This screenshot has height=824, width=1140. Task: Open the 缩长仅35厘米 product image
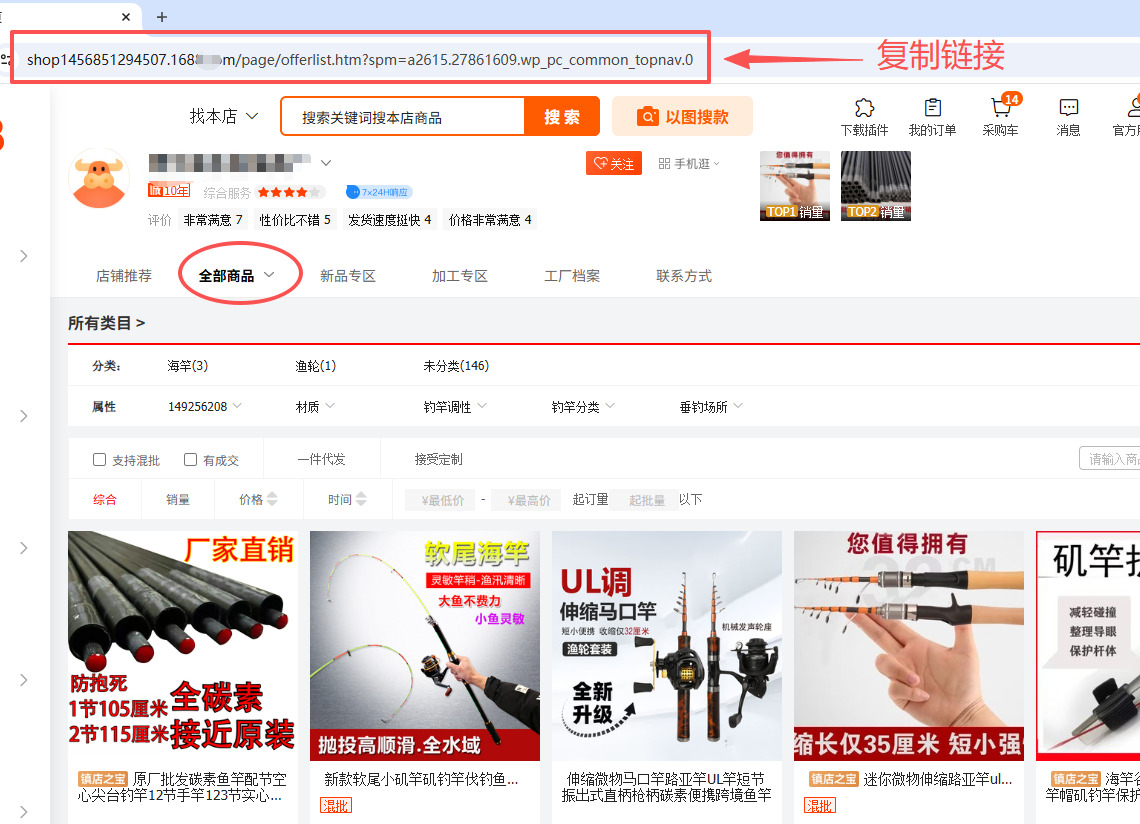909,646
